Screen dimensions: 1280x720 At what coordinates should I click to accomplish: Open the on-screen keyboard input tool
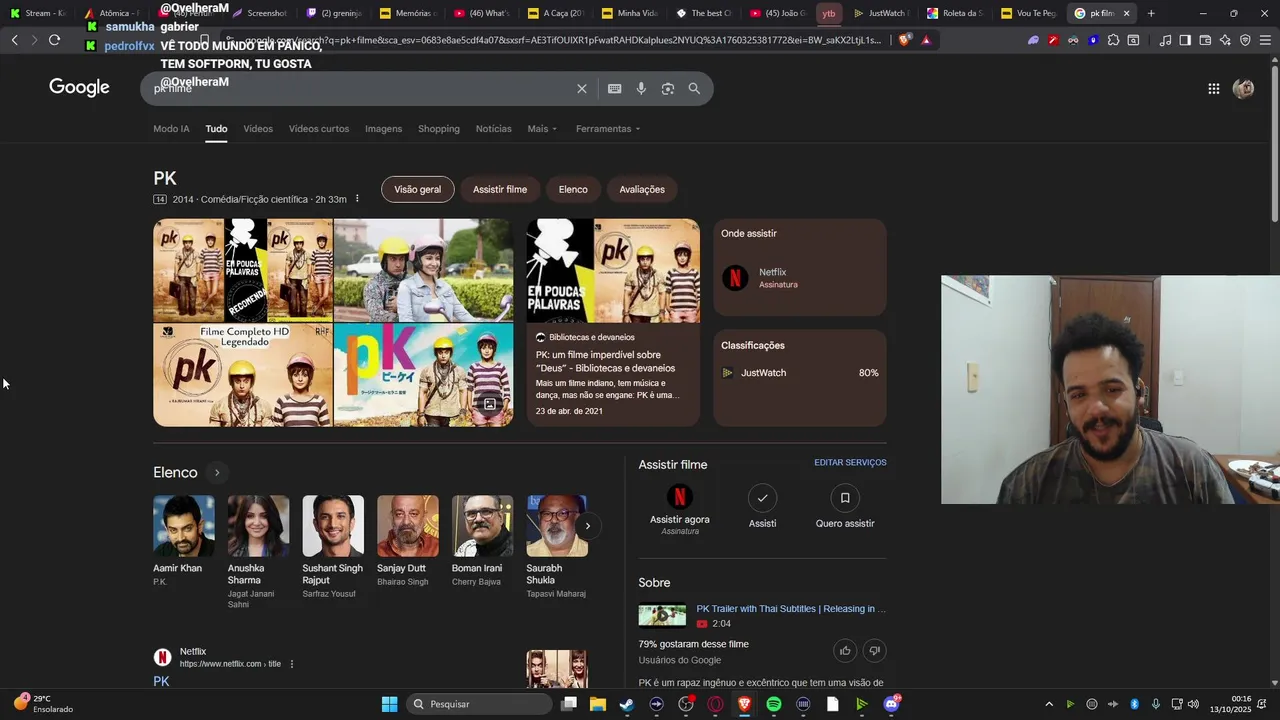(615, 89)
